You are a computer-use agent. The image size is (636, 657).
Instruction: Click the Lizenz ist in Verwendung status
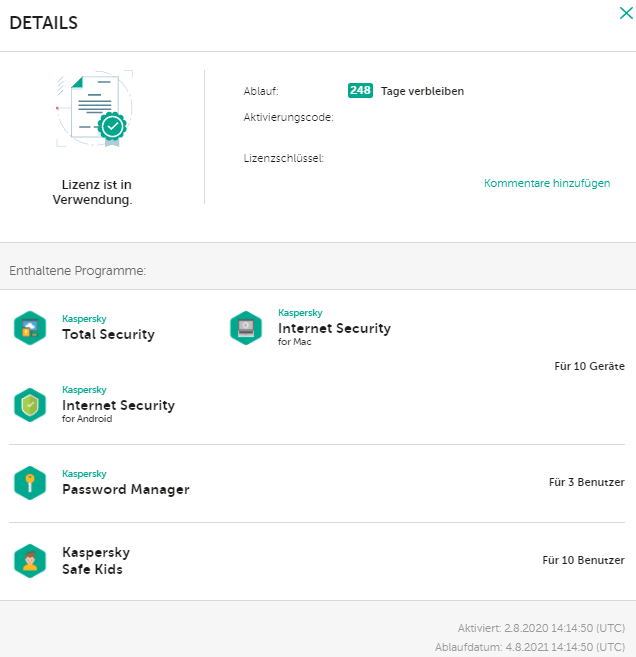click(x=92, y=192)
